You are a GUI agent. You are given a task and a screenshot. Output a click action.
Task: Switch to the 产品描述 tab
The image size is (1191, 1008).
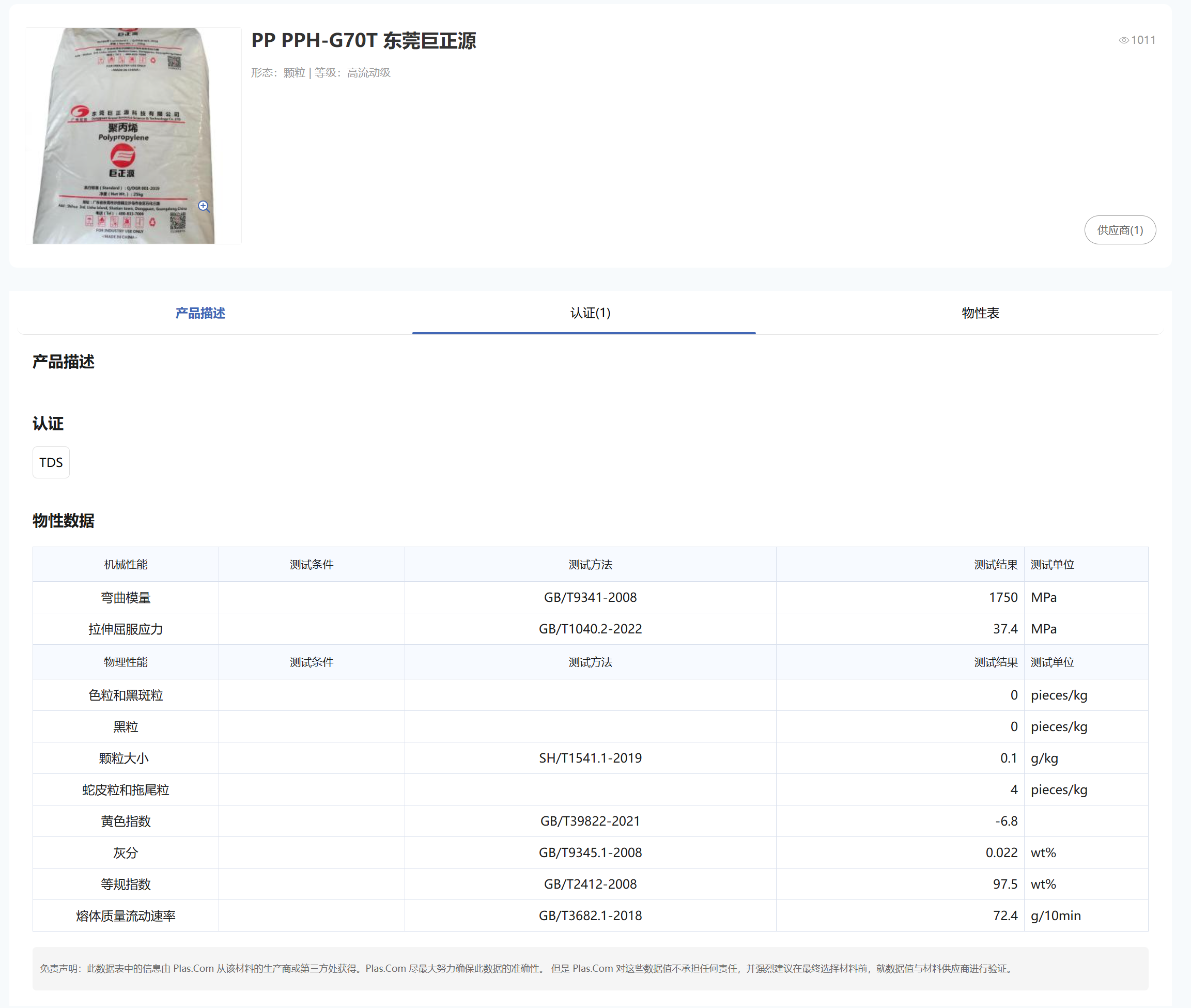click(x=200, y=313)
